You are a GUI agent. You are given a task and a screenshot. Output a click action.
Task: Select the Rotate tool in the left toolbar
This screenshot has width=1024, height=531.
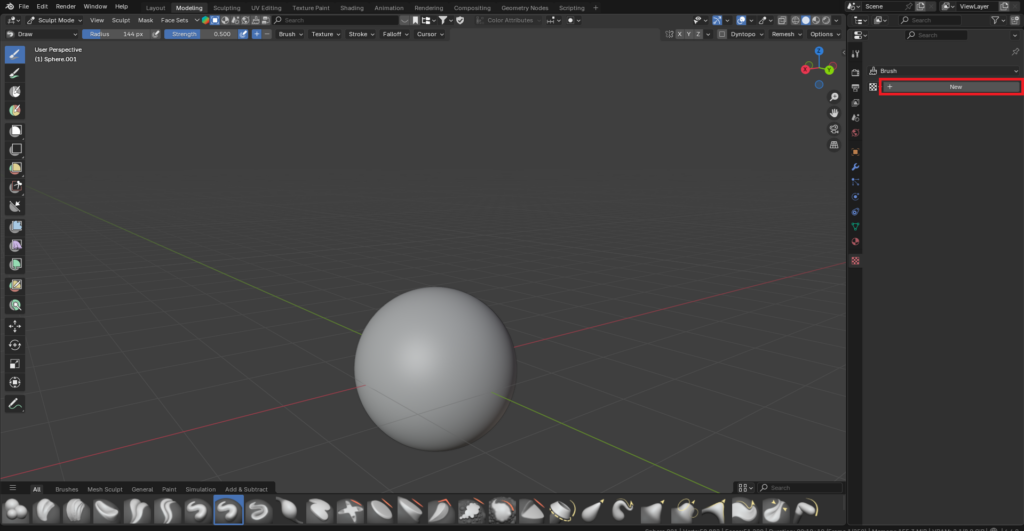(x=14, y=345)
